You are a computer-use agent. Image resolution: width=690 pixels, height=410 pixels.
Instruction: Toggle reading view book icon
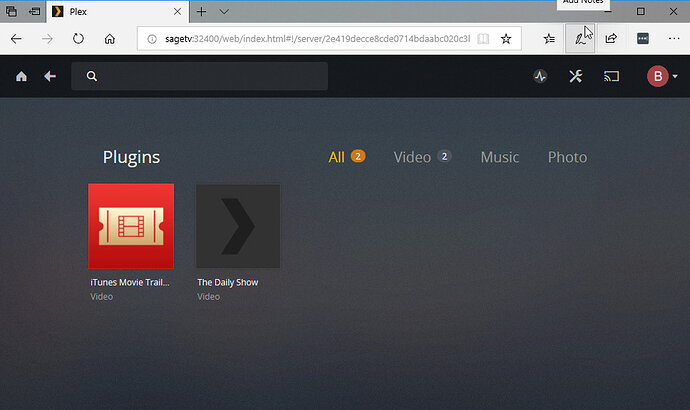tap(483, 39)
